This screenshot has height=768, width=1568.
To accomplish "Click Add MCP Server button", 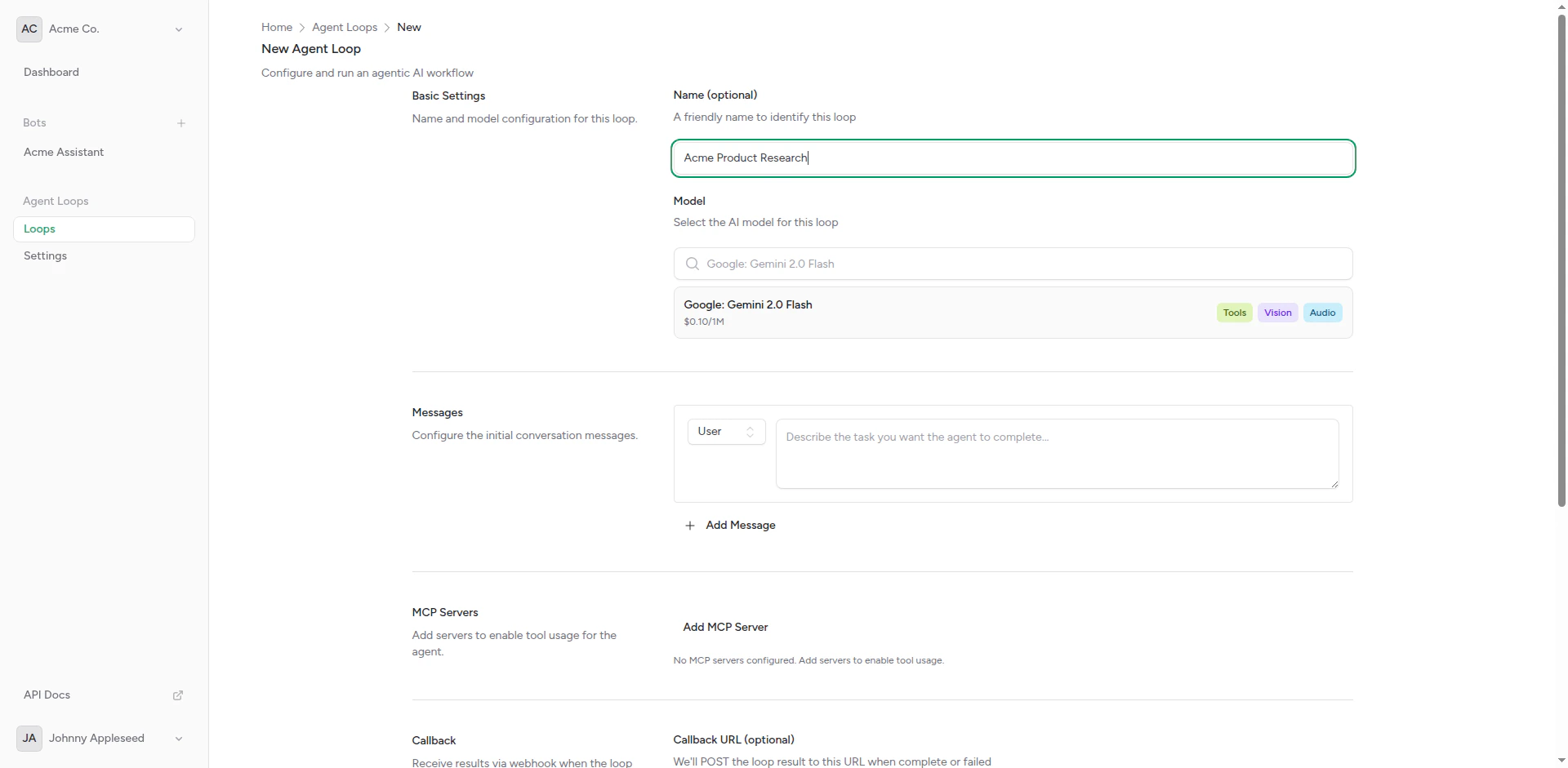I will (725, 627).
